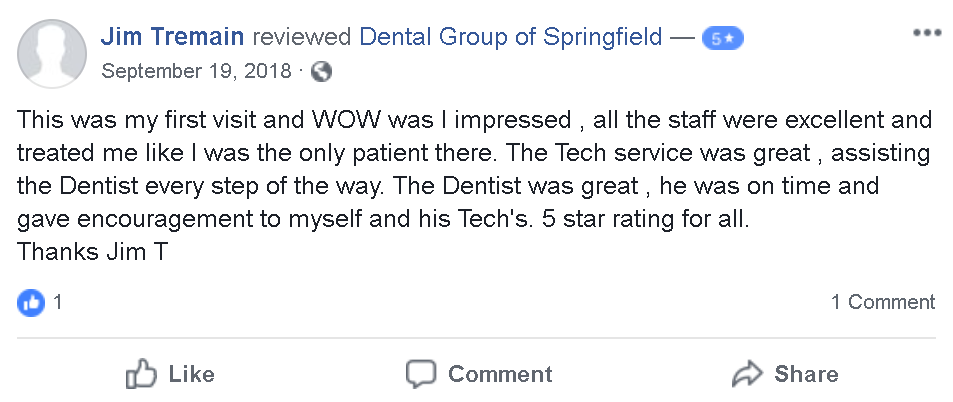This screenshot has width=953, height=402.
Task: Click the blue thumbs-up reaction icon
Action: (x=31, y=302)
